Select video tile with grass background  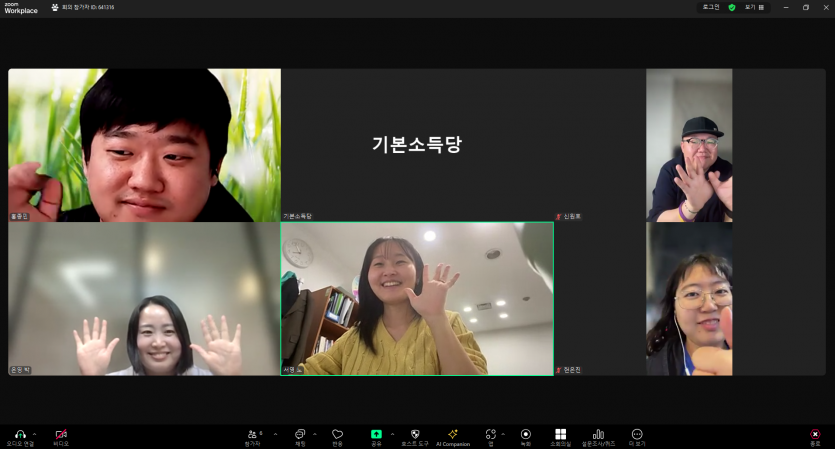click(x=144, y=145)
